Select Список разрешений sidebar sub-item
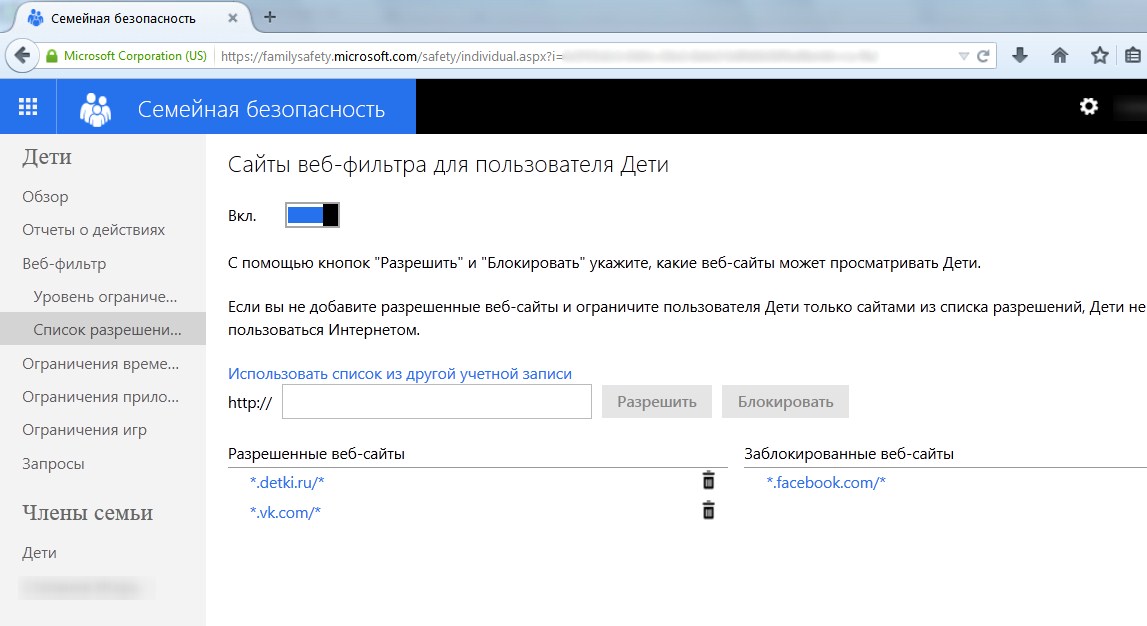 (x=103, y=330)
